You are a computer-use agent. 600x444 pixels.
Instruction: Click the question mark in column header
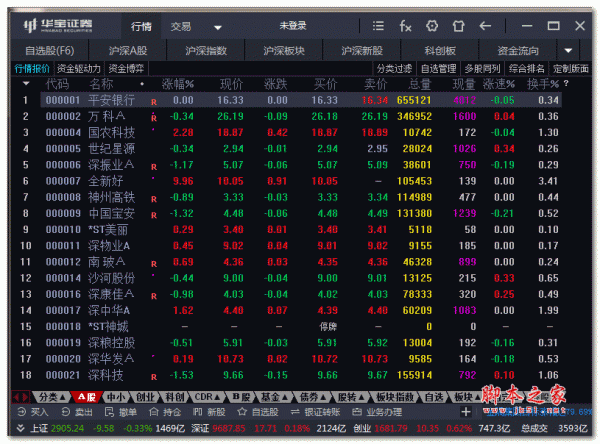(x=566, y=83)
